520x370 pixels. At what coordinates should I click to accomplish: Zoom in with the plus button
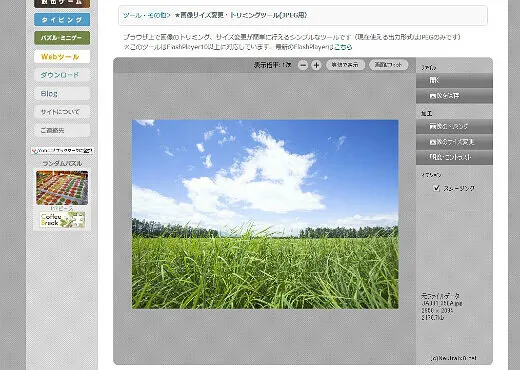coord(316,65)
